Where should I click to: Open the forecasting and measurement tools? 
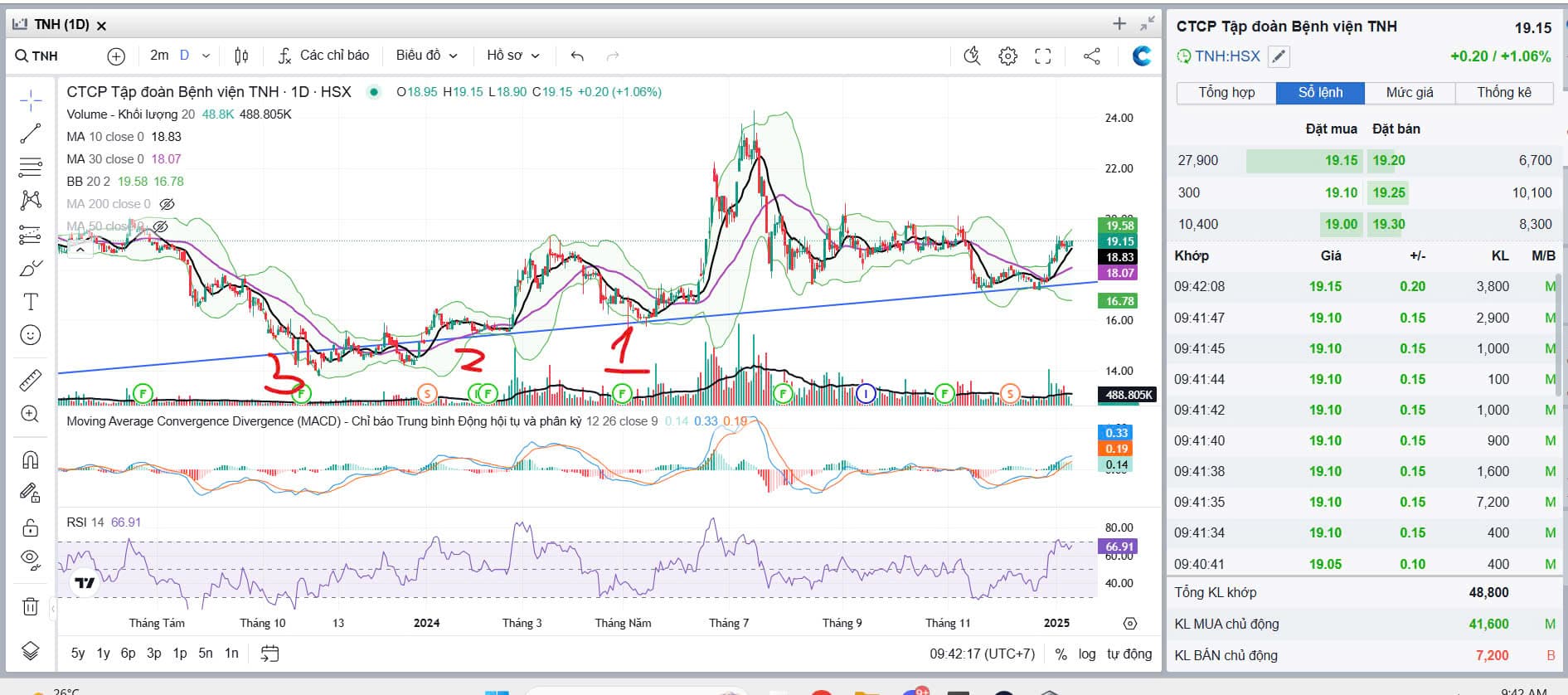coord(31,235)
